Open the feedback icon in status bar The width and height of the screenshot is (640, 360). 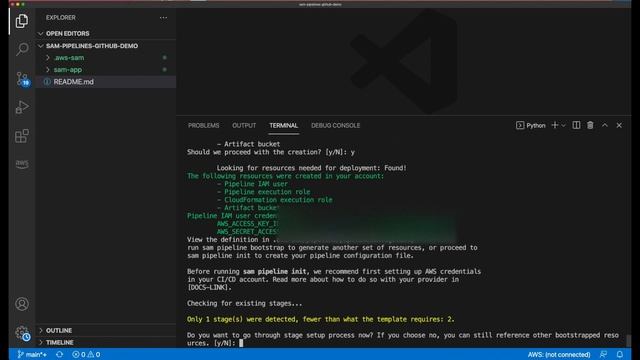coord(603,354)
